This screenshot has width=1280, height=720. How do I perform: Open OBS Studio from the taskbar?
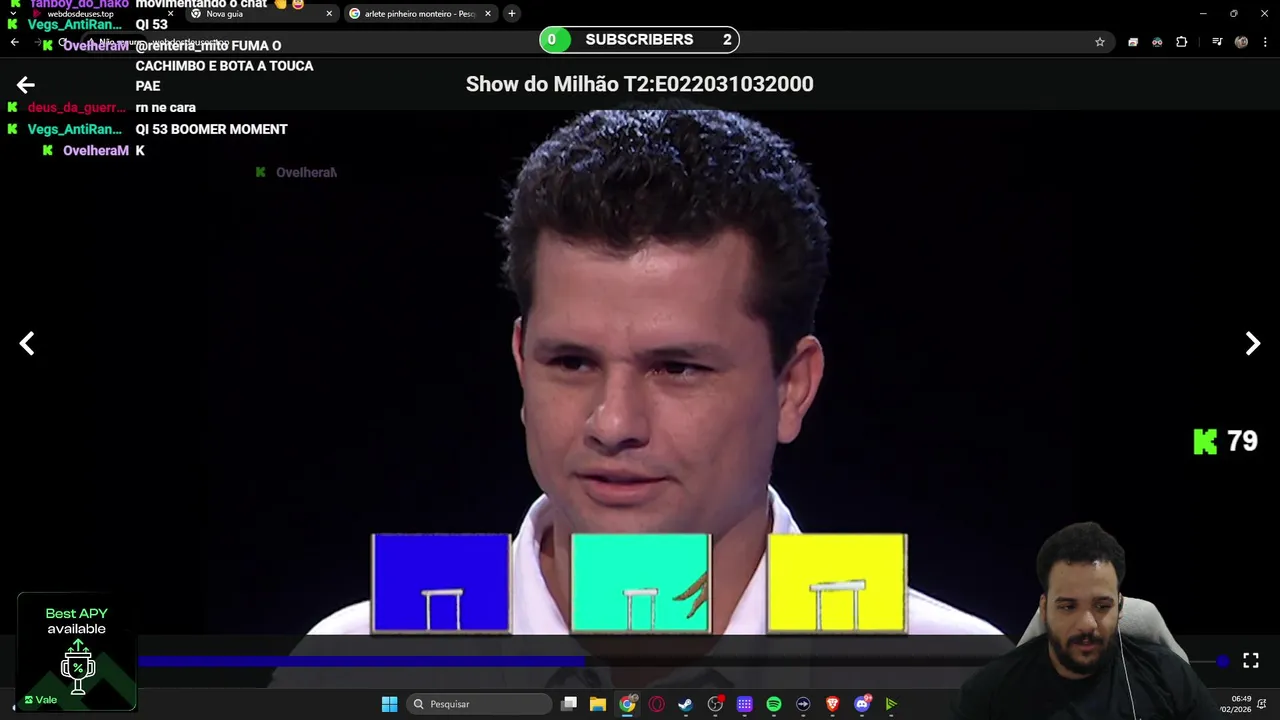tap(715, 704)
